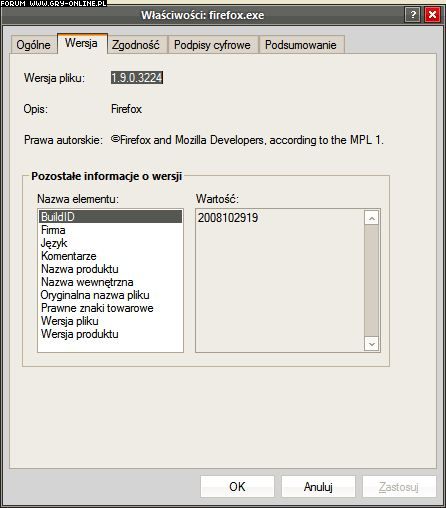This screenshot has height=508, width=446.
Task: Select Nazwa produktu list item
Action: 110,269
